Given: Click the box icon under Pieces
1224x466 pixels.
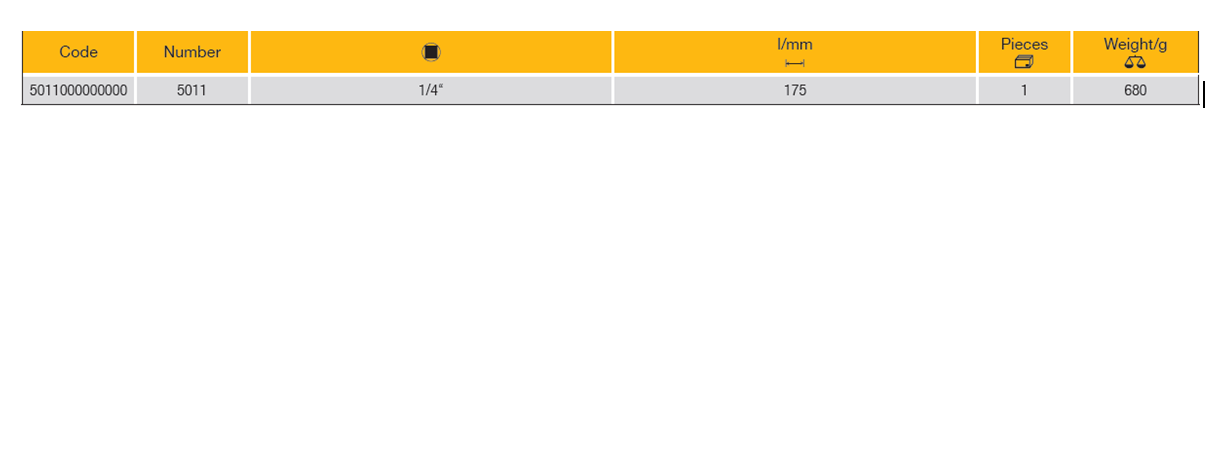Looking at the screenshot, I should click(1024, 62).
